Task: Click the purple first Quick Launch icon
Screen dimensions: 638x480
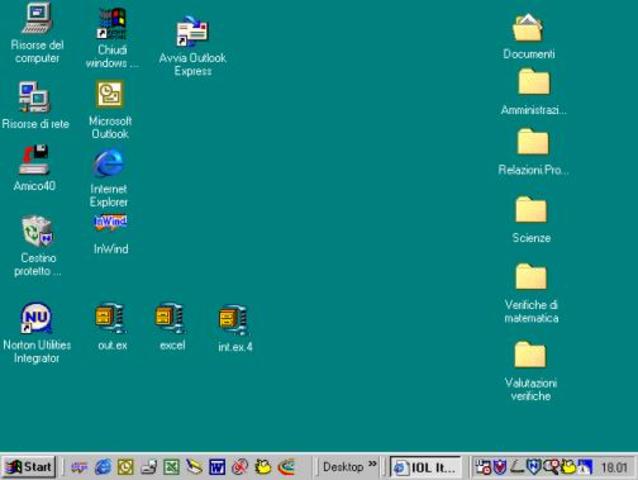Action: tap(79, 467)
